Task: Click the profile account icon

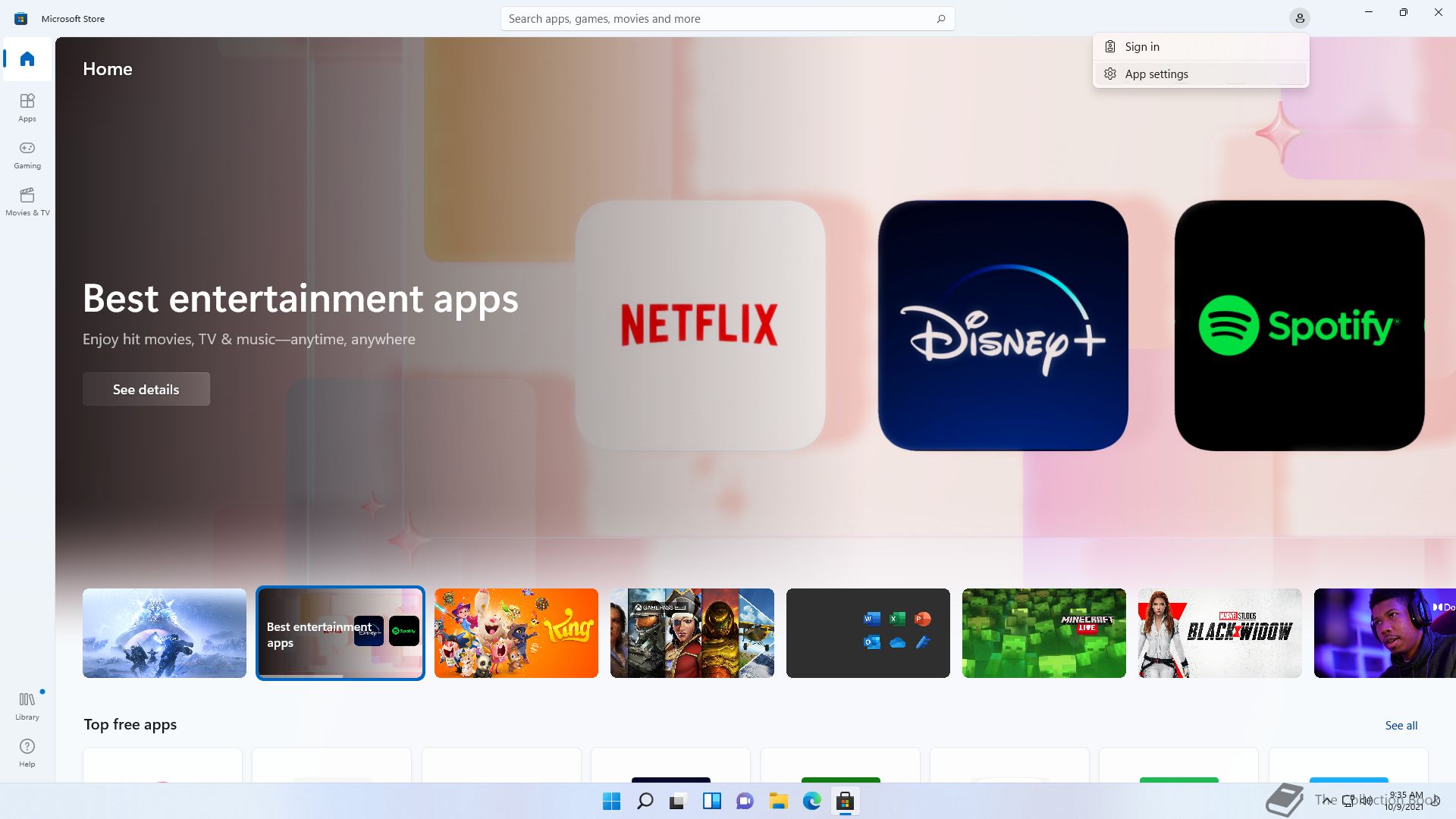Action: (x=1300, y=18)
